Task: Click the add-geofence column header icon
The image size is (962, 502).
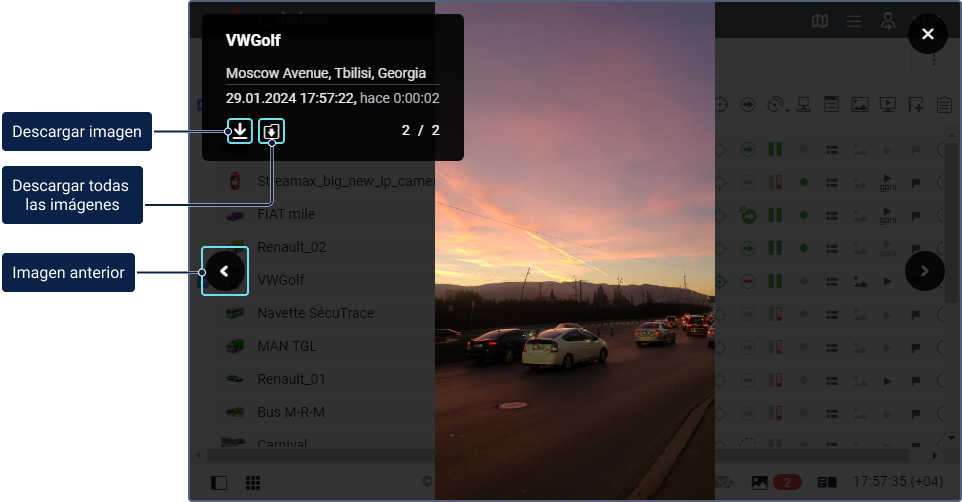Action: [916, 105]
